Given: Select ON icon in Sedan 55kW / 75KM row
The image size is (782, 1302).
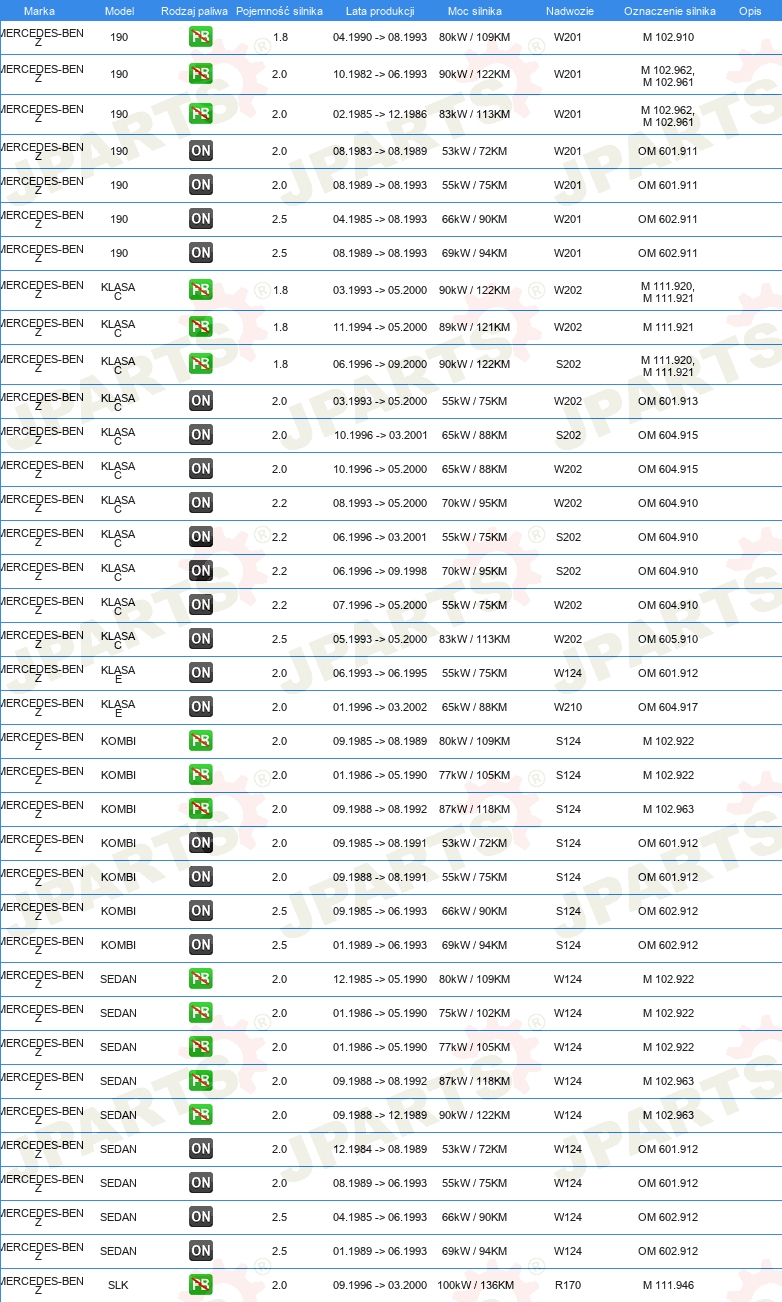Looking at the screenshot, I should (201, 1184).
